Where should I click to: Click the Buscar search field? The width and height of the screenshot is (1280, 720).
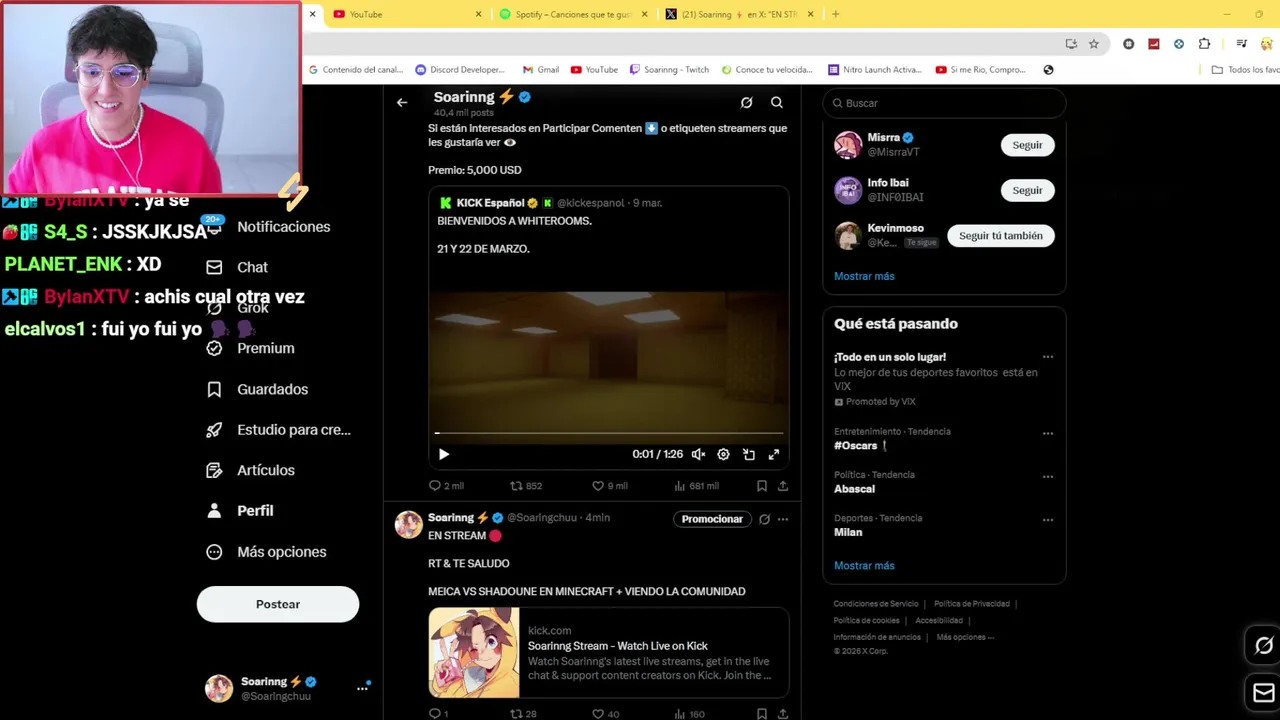(x=944, y=103)
